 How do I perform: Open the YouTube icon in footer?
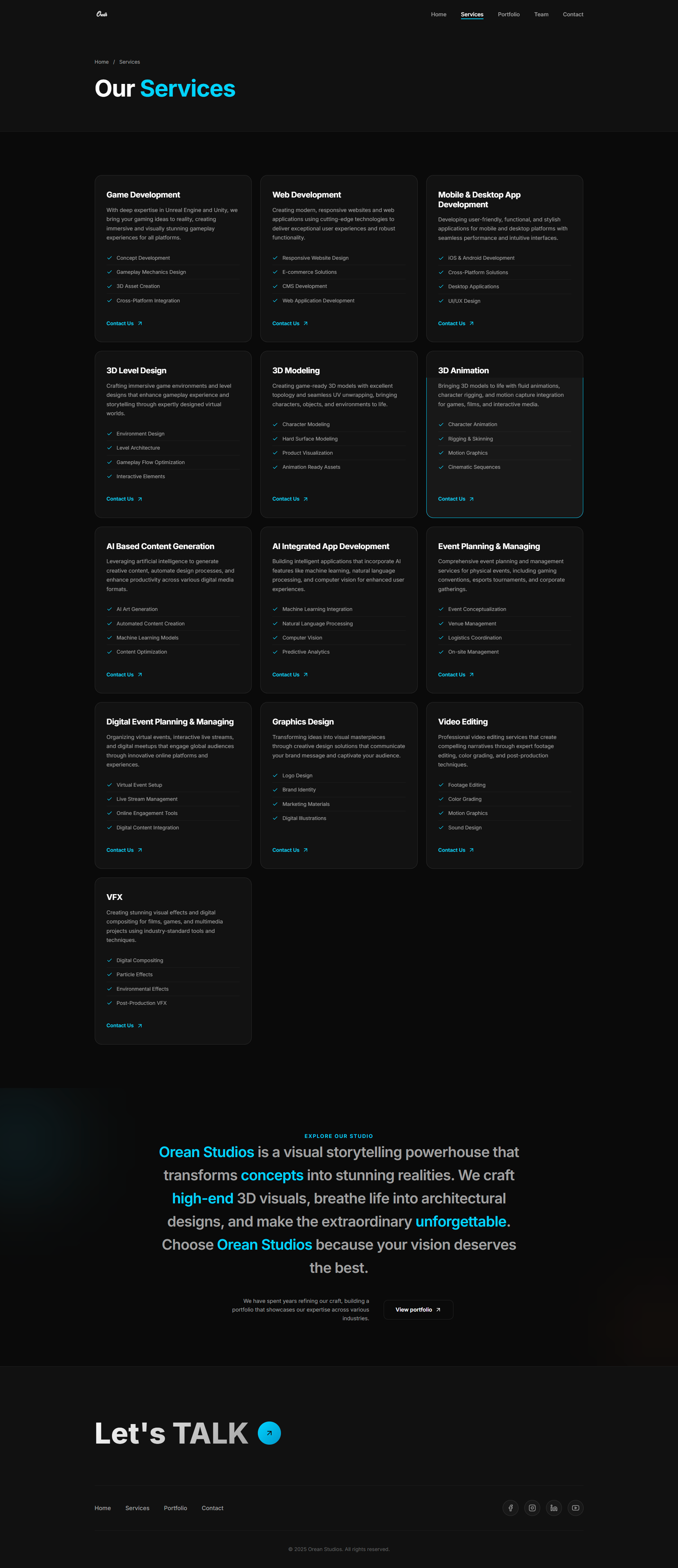click(x=575, y=1508)
